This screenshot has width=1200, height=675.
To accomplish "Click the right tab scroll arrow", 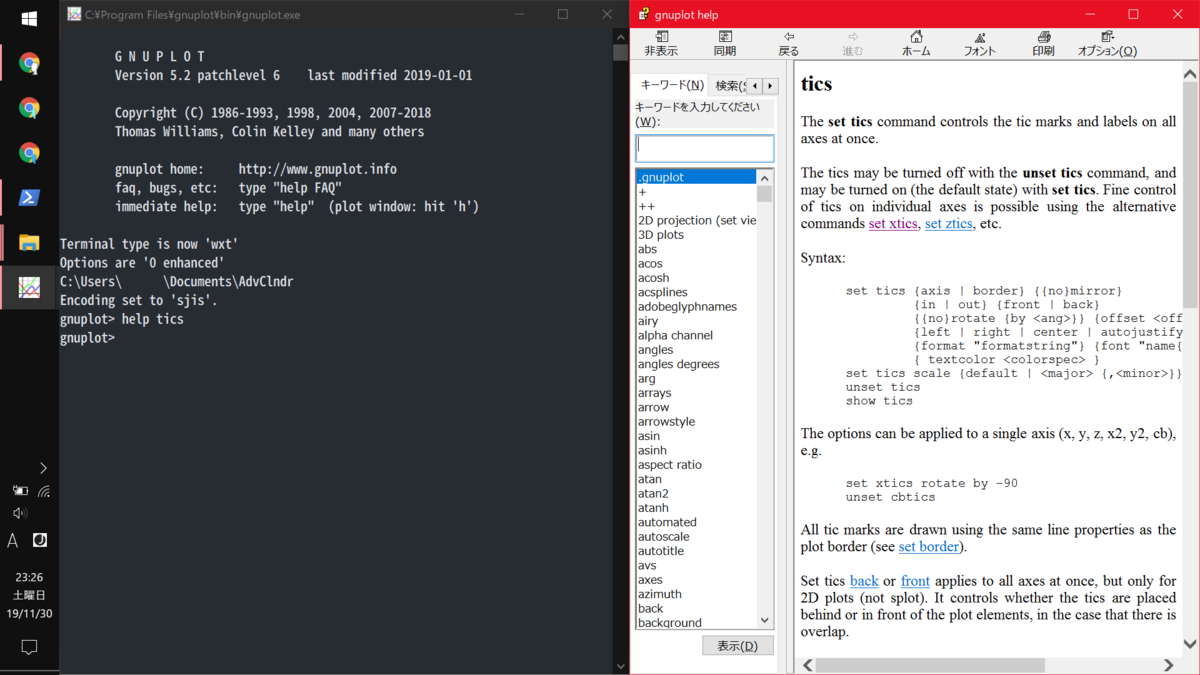I will pos(770,86).
